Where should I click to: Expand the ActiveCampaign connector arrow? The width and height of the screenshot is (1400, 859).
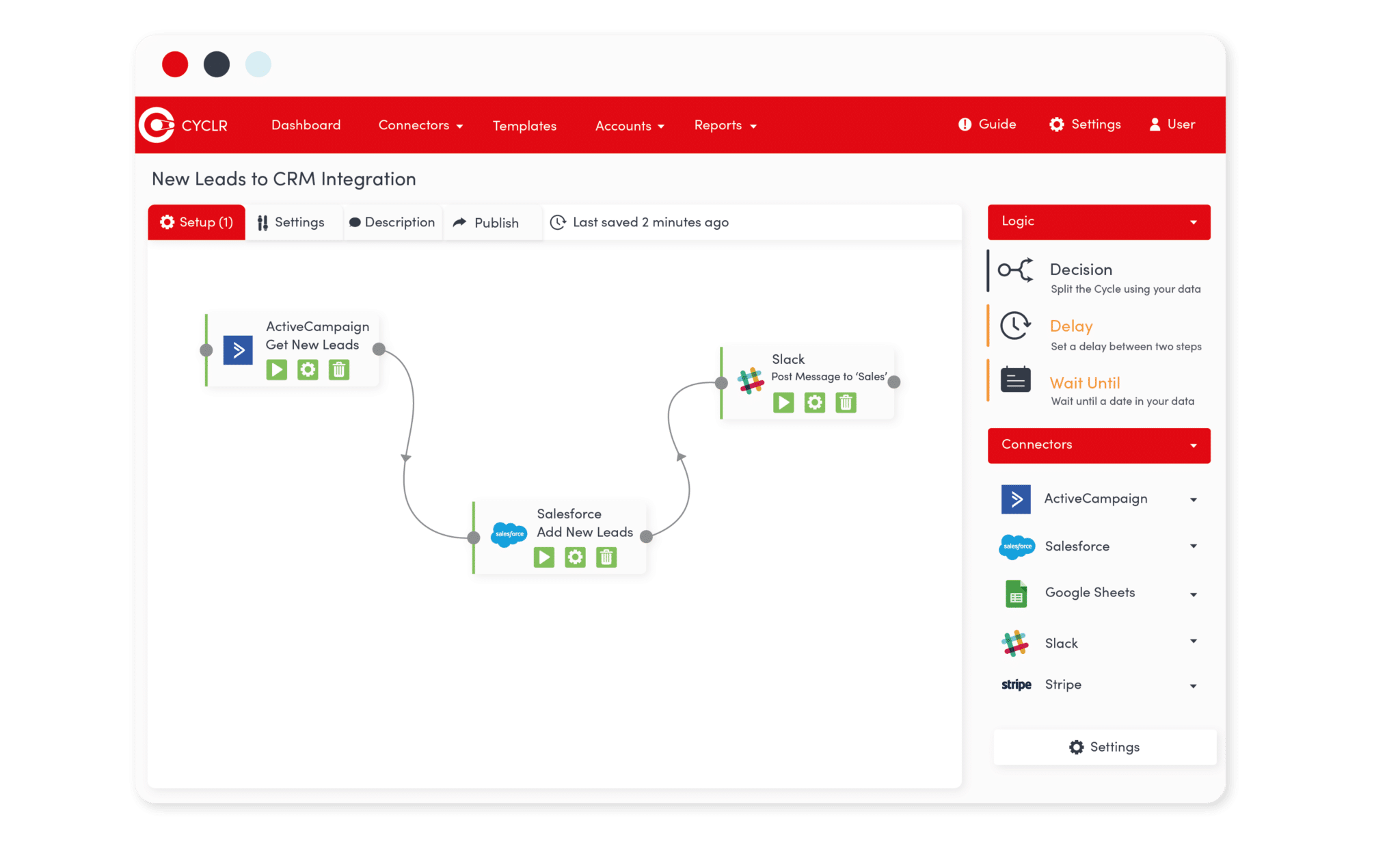pos(1194,500)
